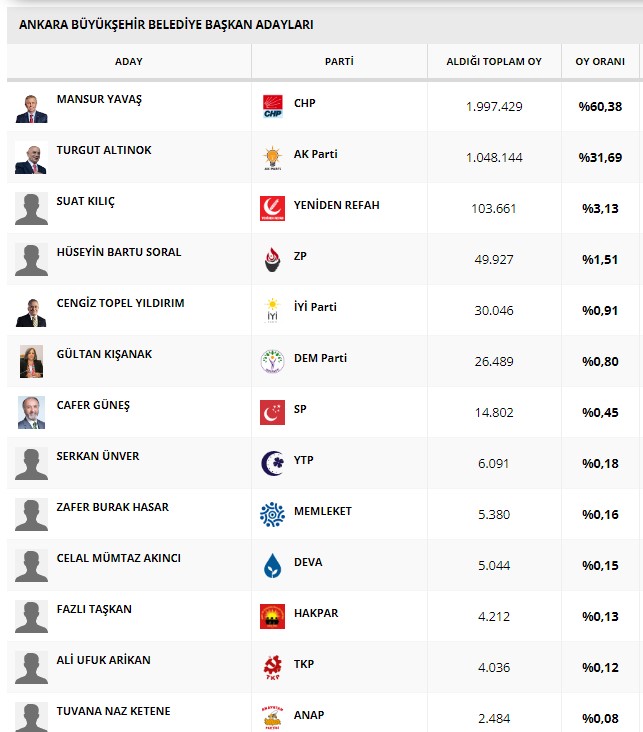Image resolution: width=643 pixels, height=732 pixels.
Task: Click the ALDIĞI TOPLAM OY column header
Action: click(494, 62)
